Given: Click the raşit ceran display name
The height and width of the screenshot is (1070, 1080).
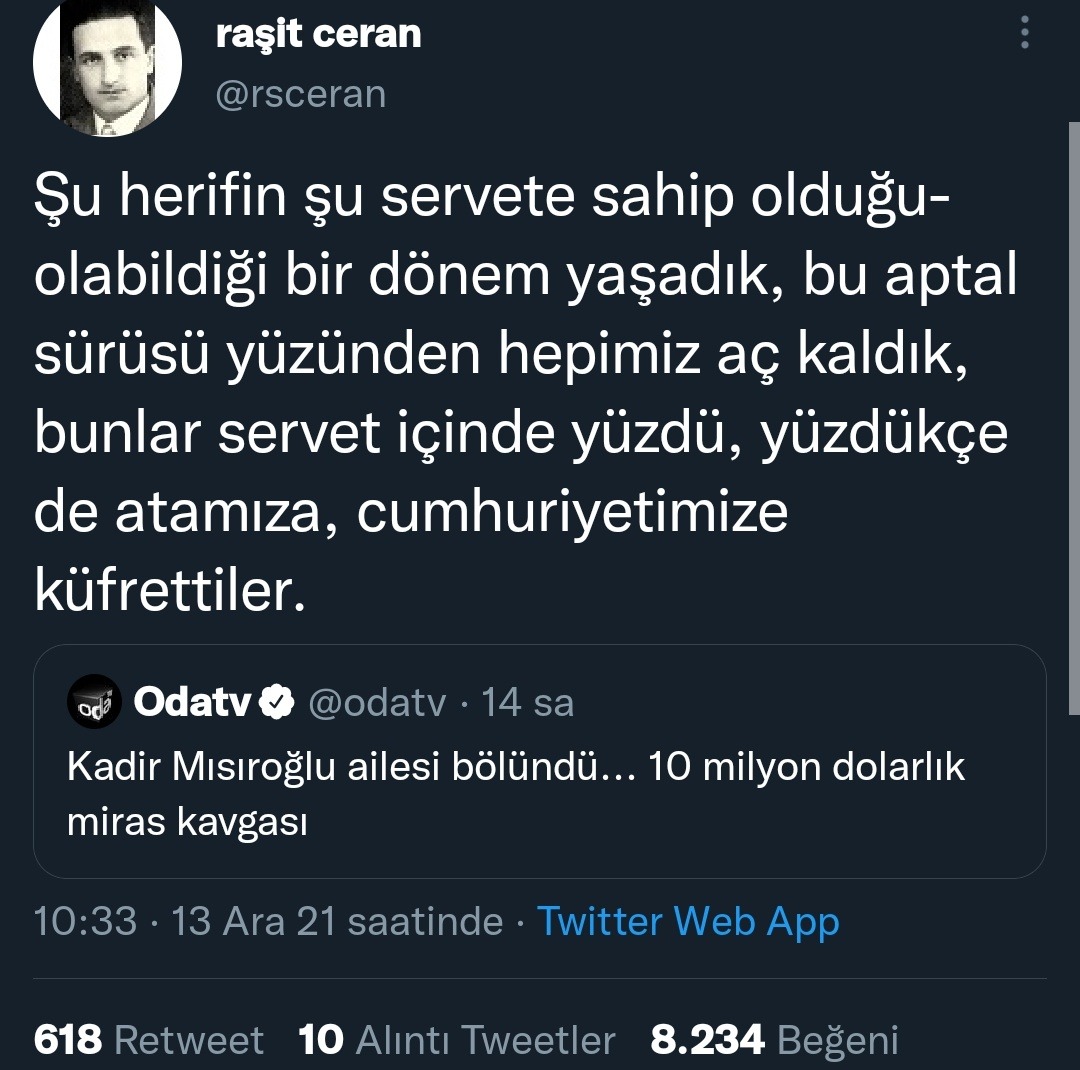Looking at the screenshot, I should [x=318, y=35].
